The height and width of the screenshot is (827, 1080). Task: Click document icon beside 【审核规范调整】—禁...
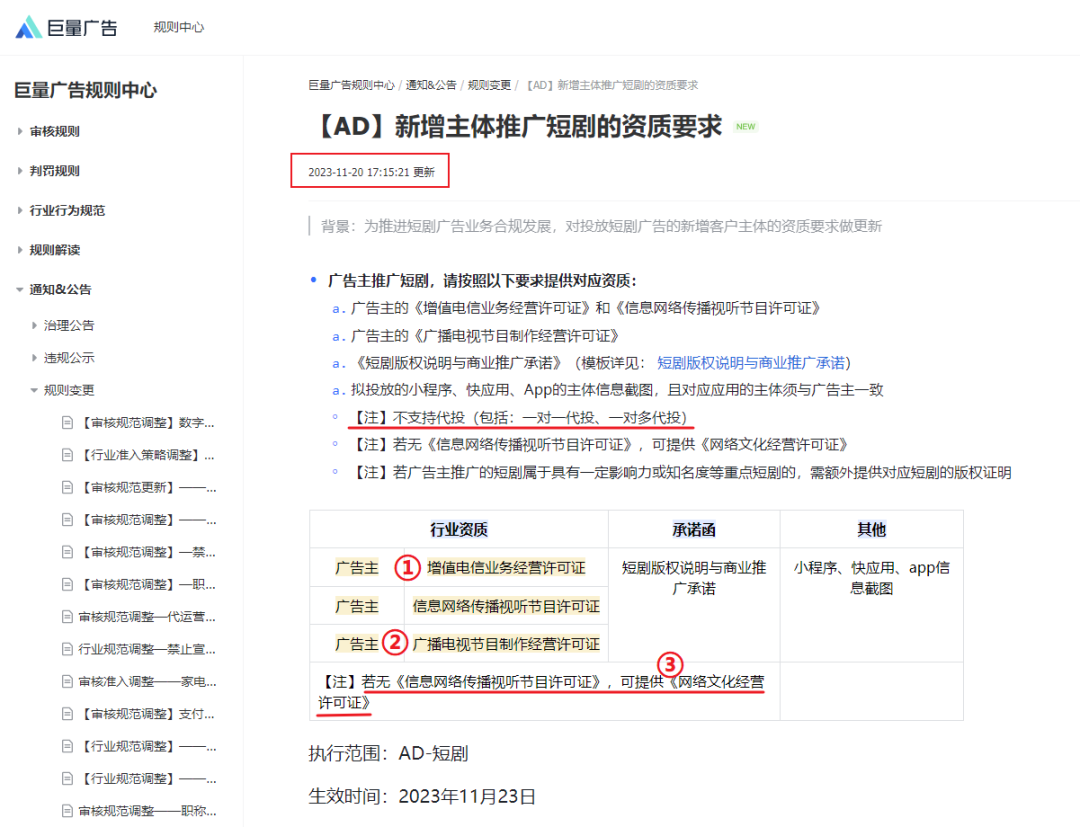click(67, 552)
